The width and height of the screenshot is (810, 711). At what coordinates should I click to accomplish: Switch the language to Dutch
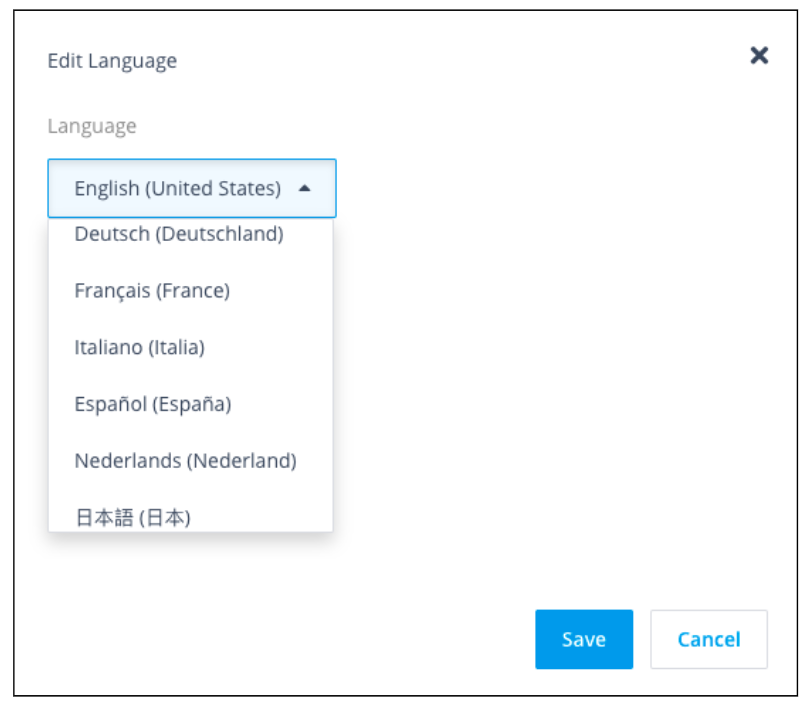coord(185,461)
